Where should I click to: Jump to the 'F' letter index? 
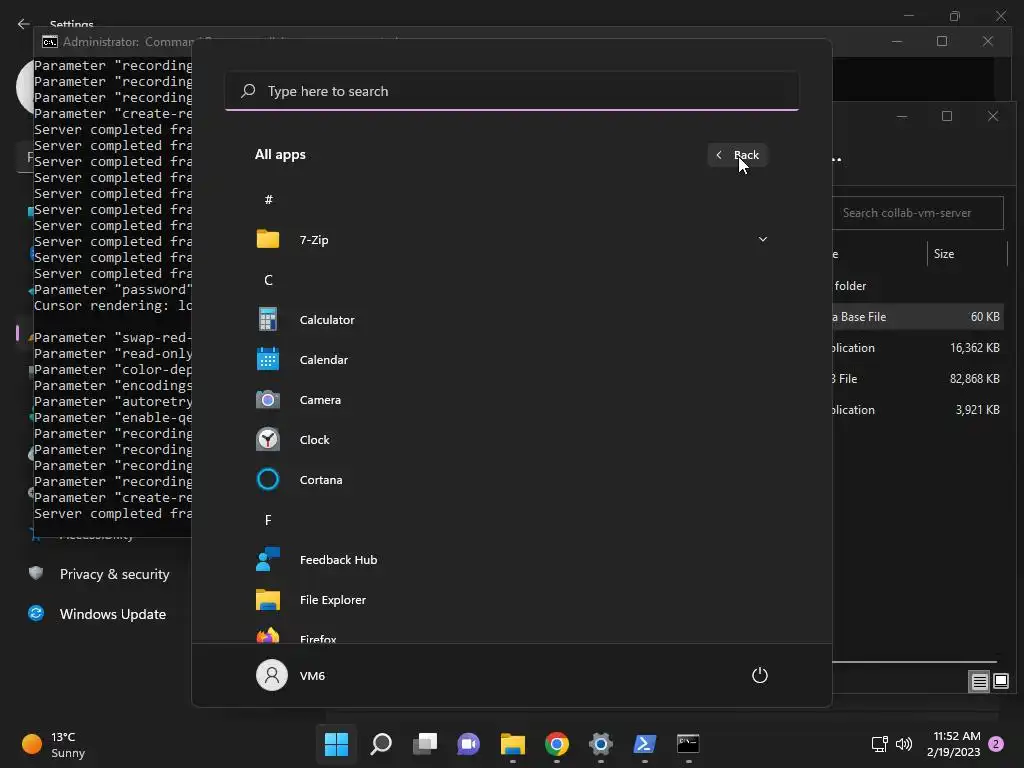pyautogui.click(x=268, y=520)
